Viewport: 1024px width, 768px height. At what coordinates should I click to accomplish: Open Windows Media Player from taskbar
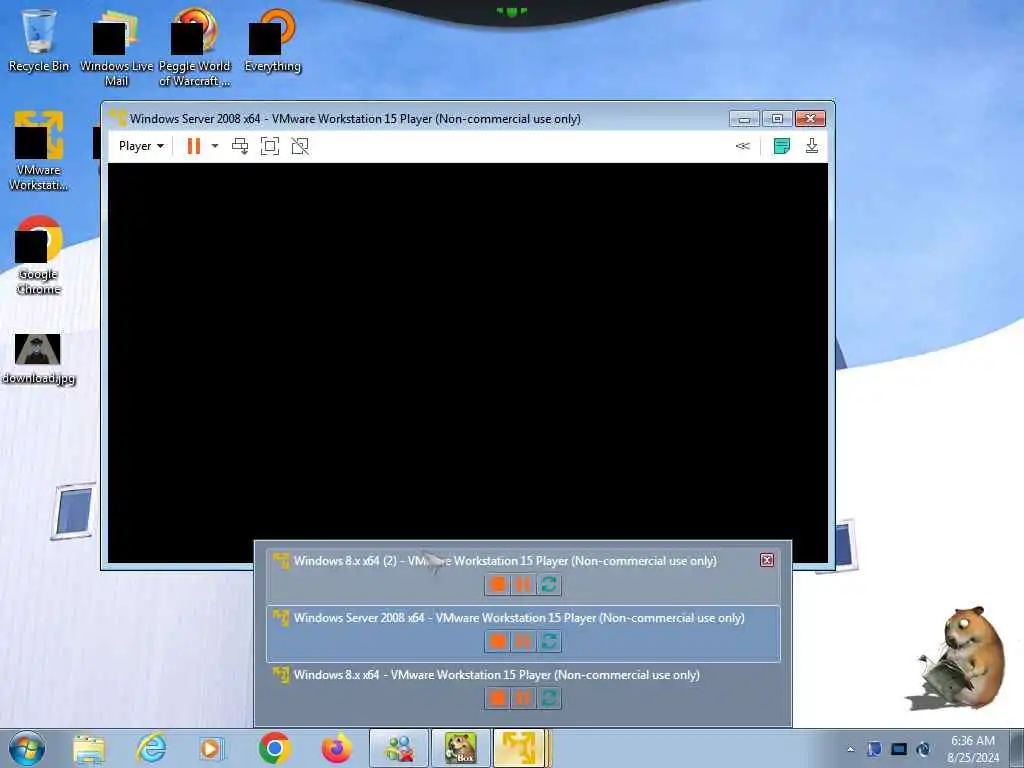coord(211,748)
